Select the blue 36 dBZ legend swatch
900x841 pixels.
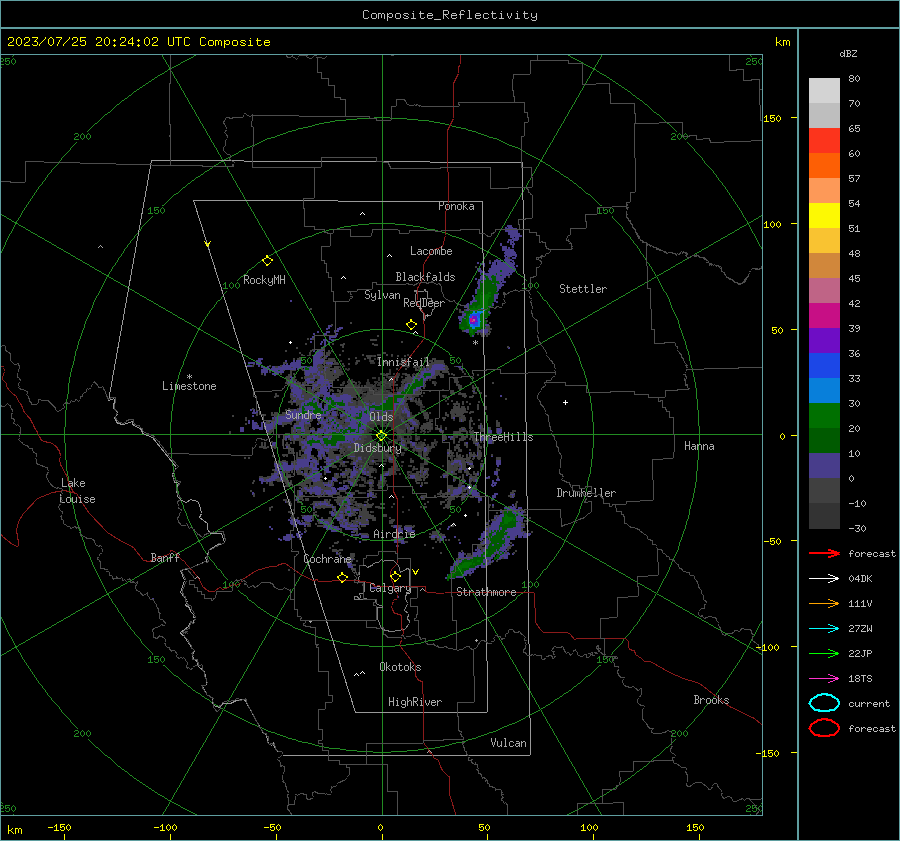824,365
